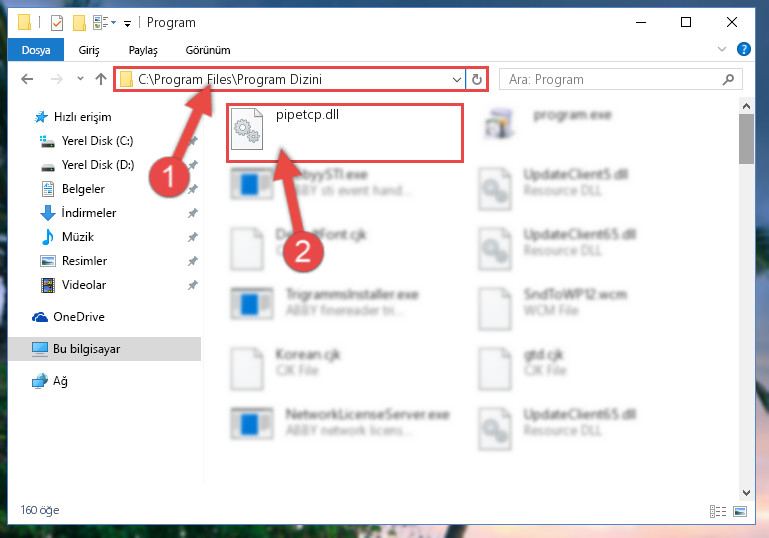Screen dimensions: 769x538
Task: Open Videolar folder in sidebar
Action: [x=83, y=285]
